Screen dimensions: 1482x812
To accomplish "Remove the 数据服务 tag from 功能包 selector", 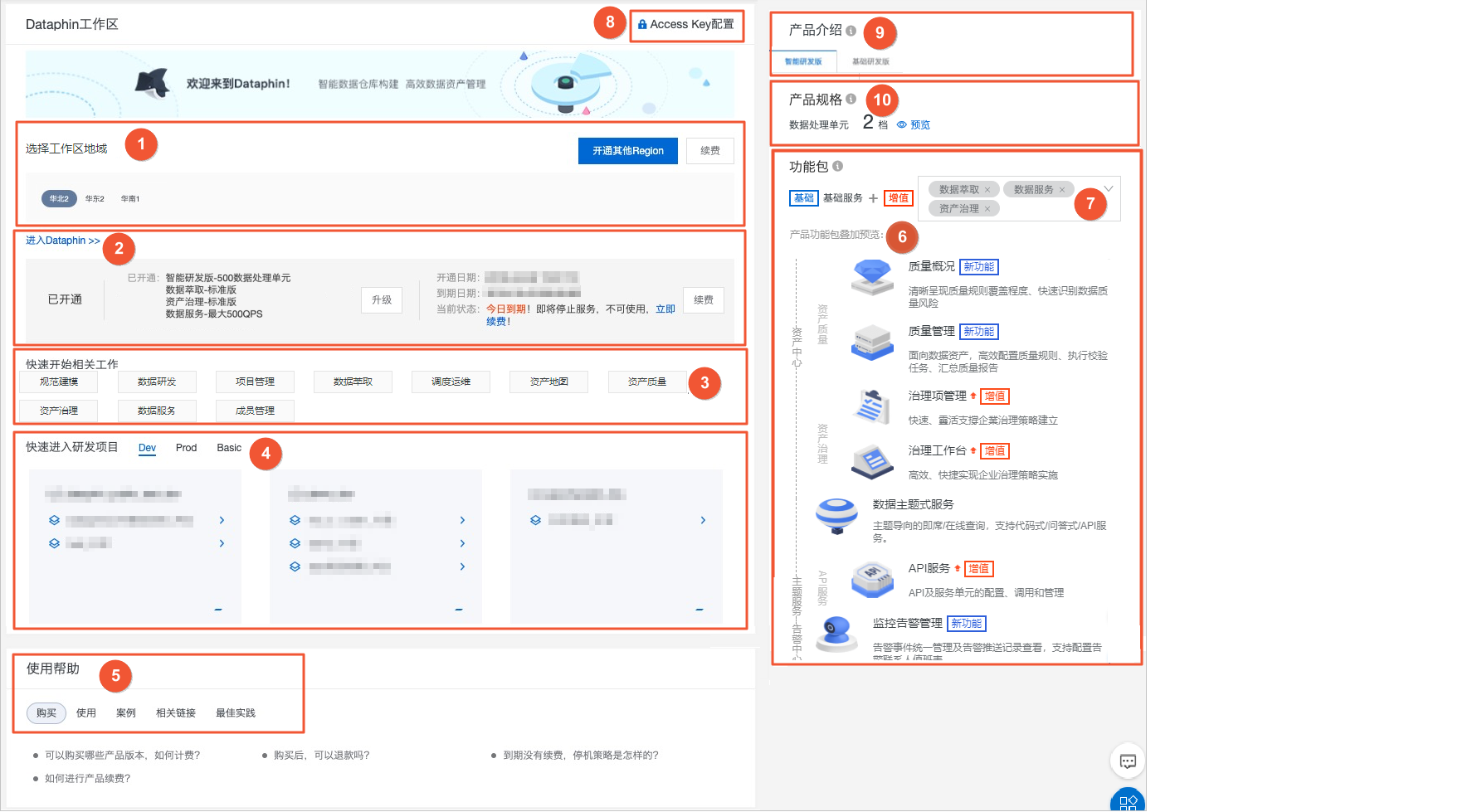I will click(1061, 190).
